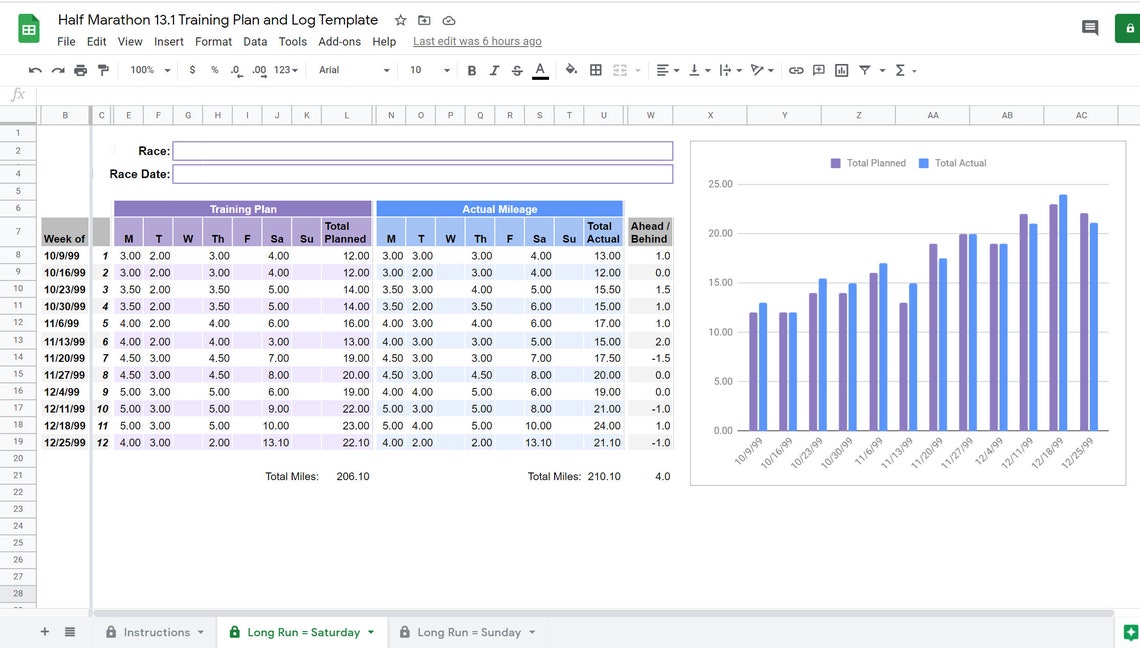Toggle italic formatting
This screenshot has width=1140, height=648.
492,70
